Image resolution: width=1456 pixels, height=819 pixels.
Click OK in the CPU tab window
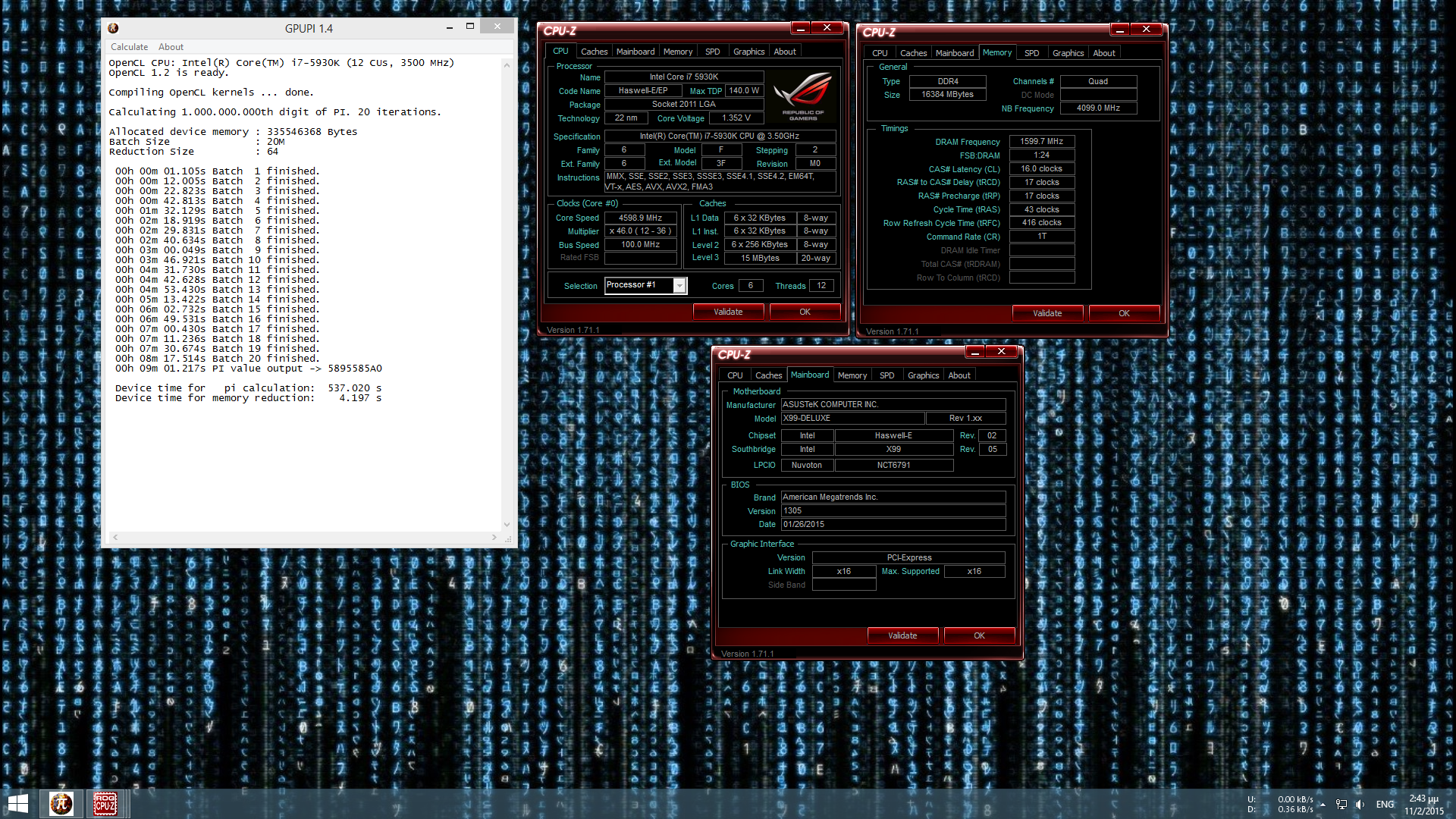point(805,312)
